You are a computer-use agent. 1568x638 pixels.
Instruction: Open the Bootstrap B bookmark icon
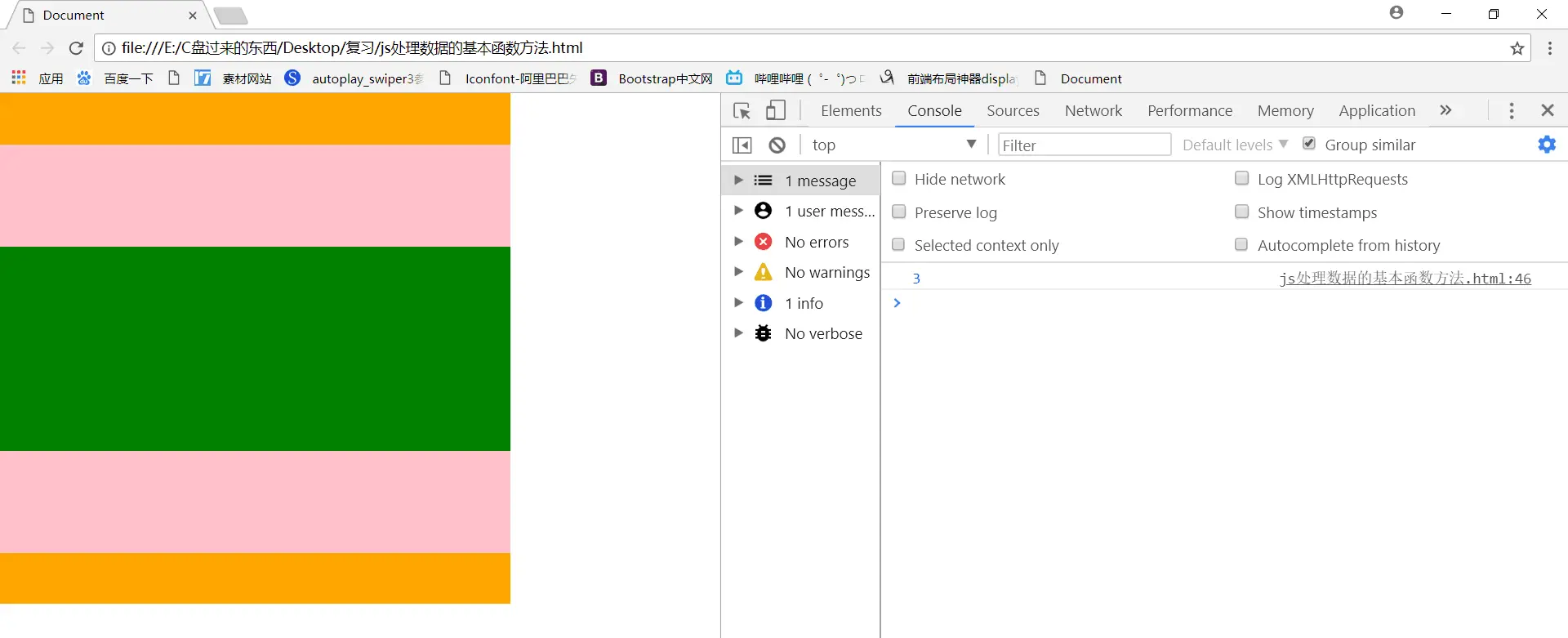pyautogui.click(x=599, y=78)
